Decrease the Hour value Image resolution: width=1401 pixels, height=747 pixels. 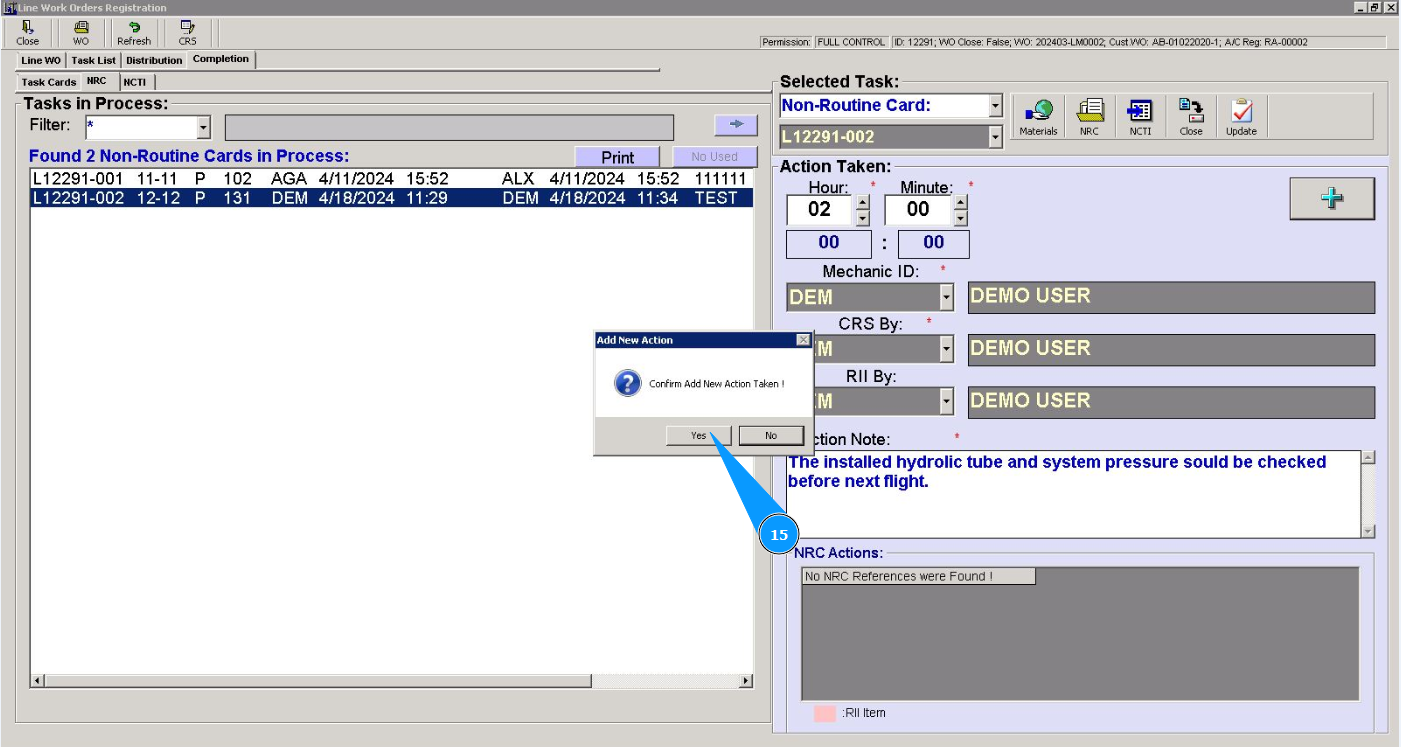coord(863,218)
